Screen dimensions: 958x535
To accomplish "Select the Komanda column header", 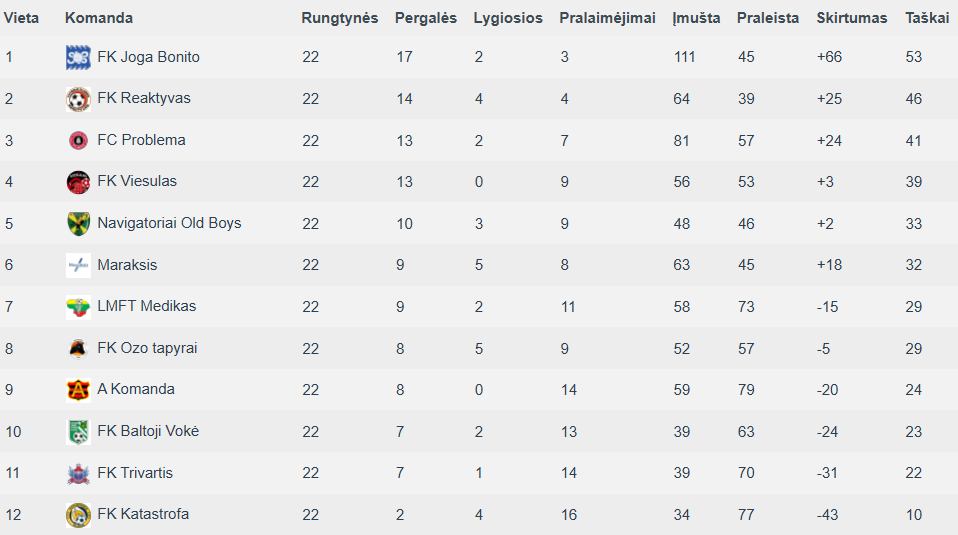I will pyautogui.click(x=99, y=18).
